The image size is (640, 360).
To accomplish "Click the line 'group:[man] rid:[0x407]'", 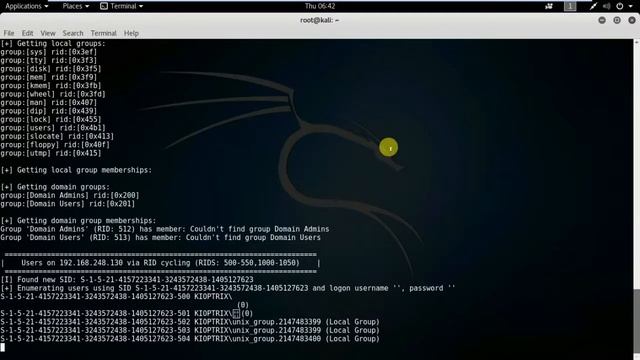I will pos(49,102).
